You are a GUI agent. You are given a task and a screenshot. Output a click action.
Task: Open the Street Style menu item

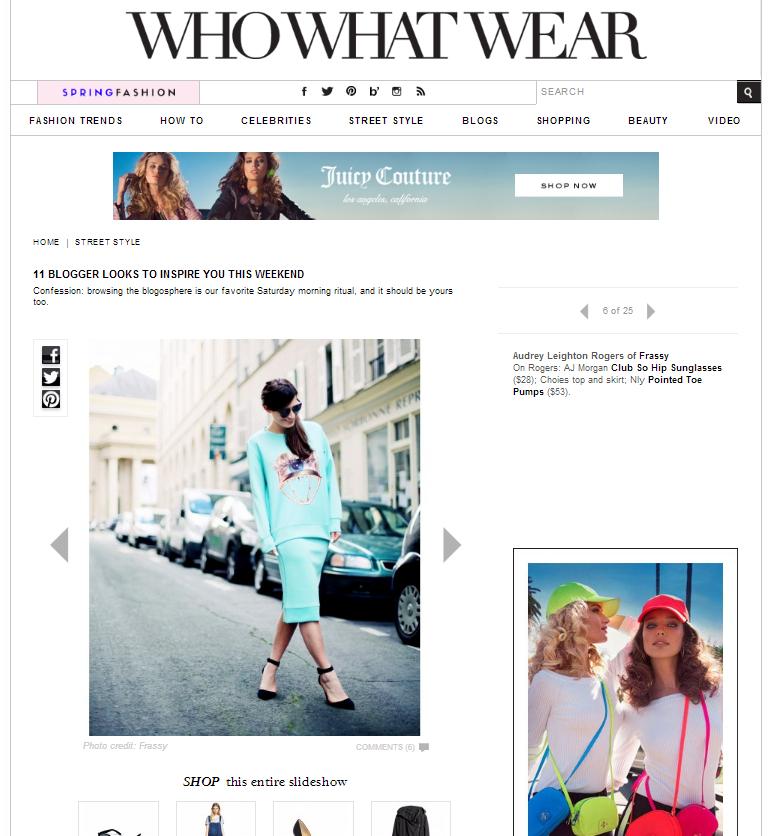tap(386, 120)
